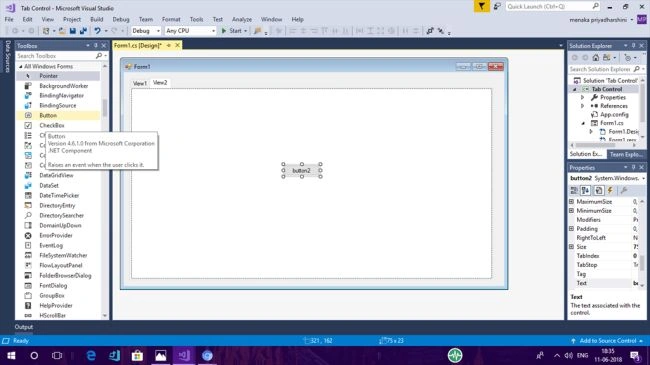Click the Save All toolbar icon
Screen dimensions: 650x365
click(83, 31)
